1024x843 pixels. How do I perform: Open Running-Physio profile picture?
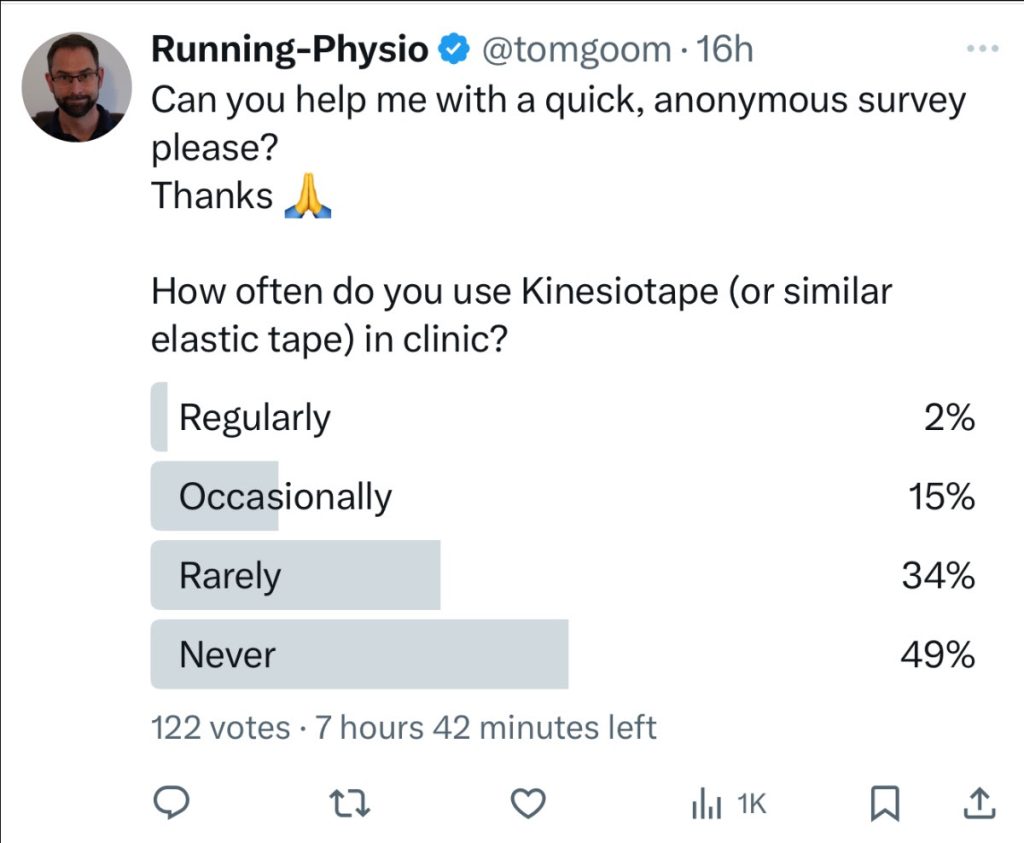(x=76, y=87)
